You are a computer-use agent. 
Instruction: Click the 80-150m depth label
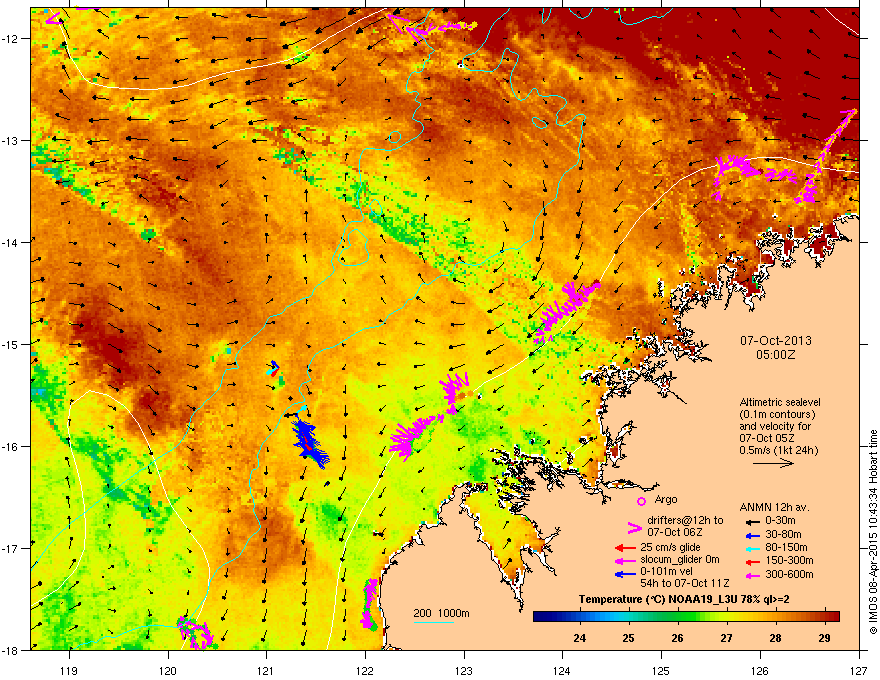786,548
